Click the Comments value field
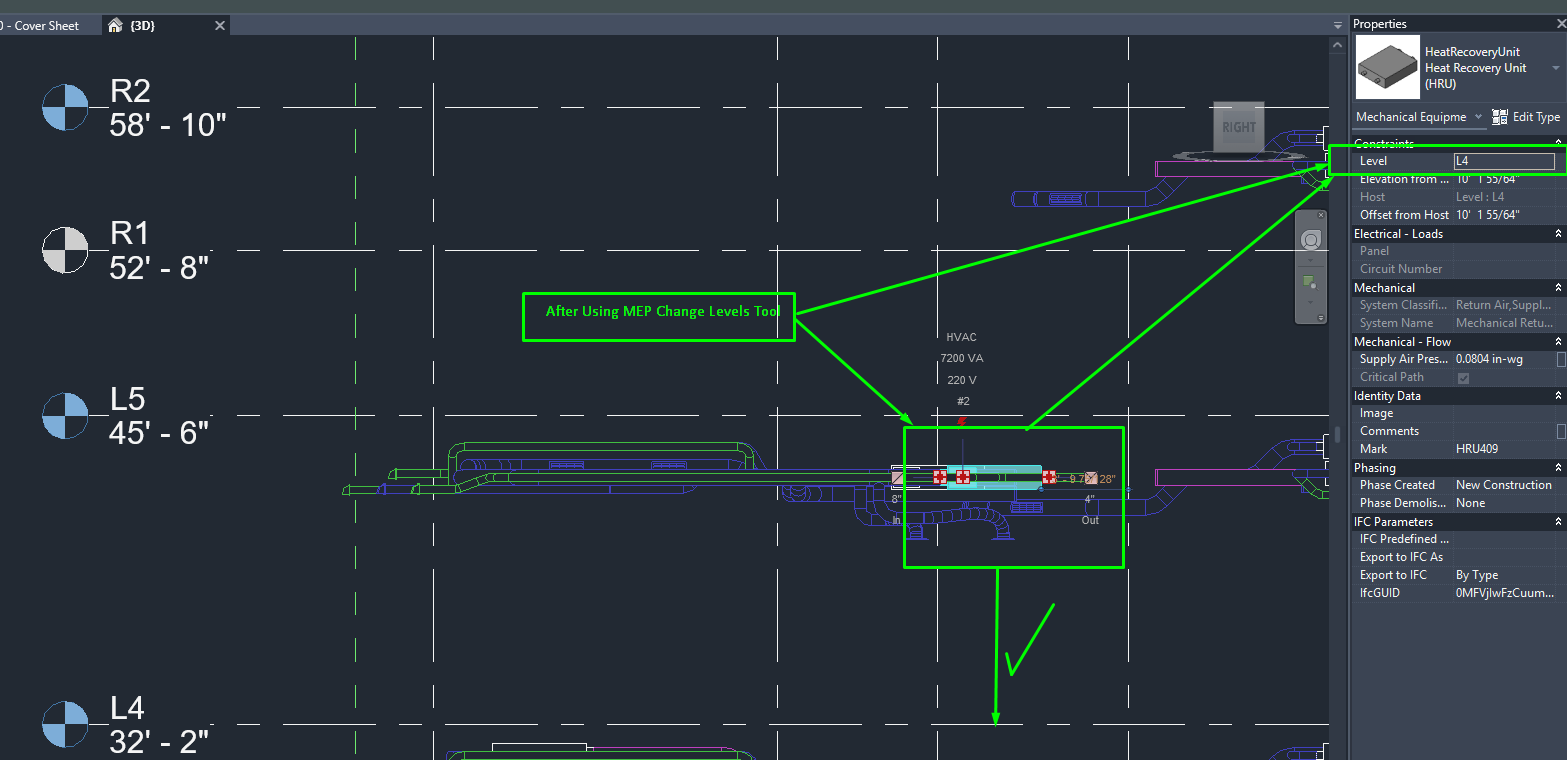1567x760 pixels. click(1505, 431)
